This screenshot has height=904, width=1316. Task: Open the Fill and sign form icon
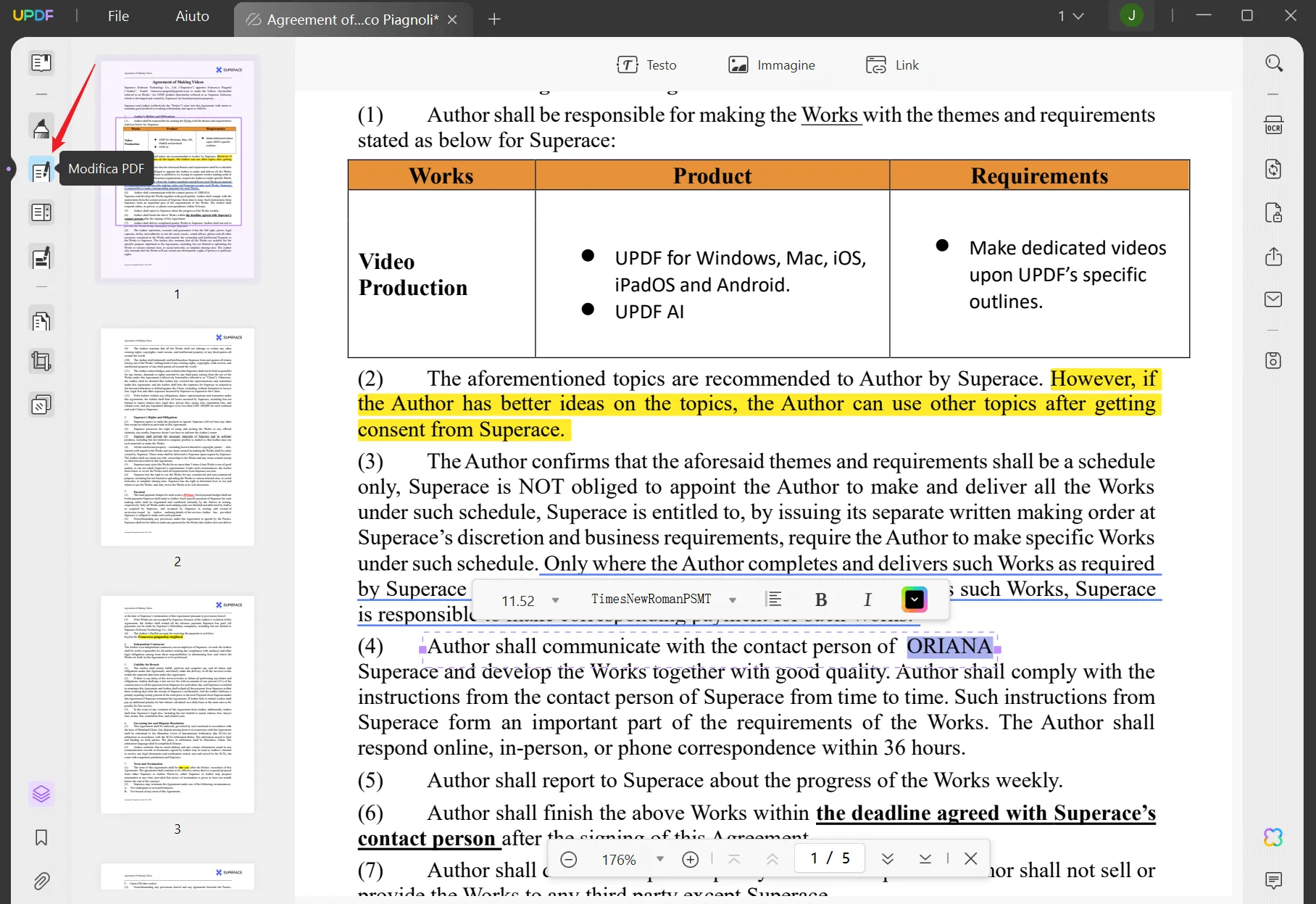coord(41,257)
